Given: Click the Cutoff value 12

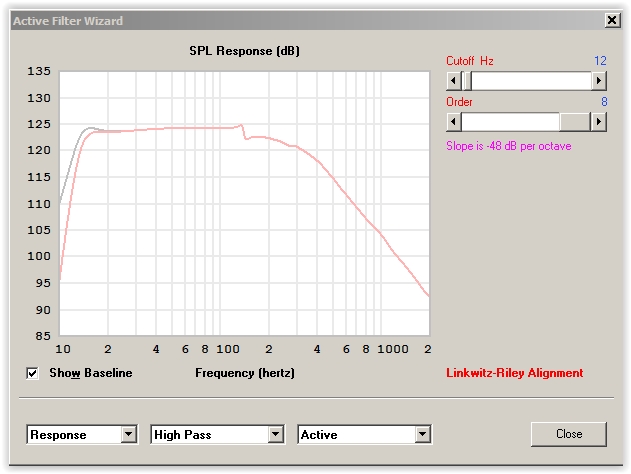Looking at the screenshot, I should coord(600,61).
